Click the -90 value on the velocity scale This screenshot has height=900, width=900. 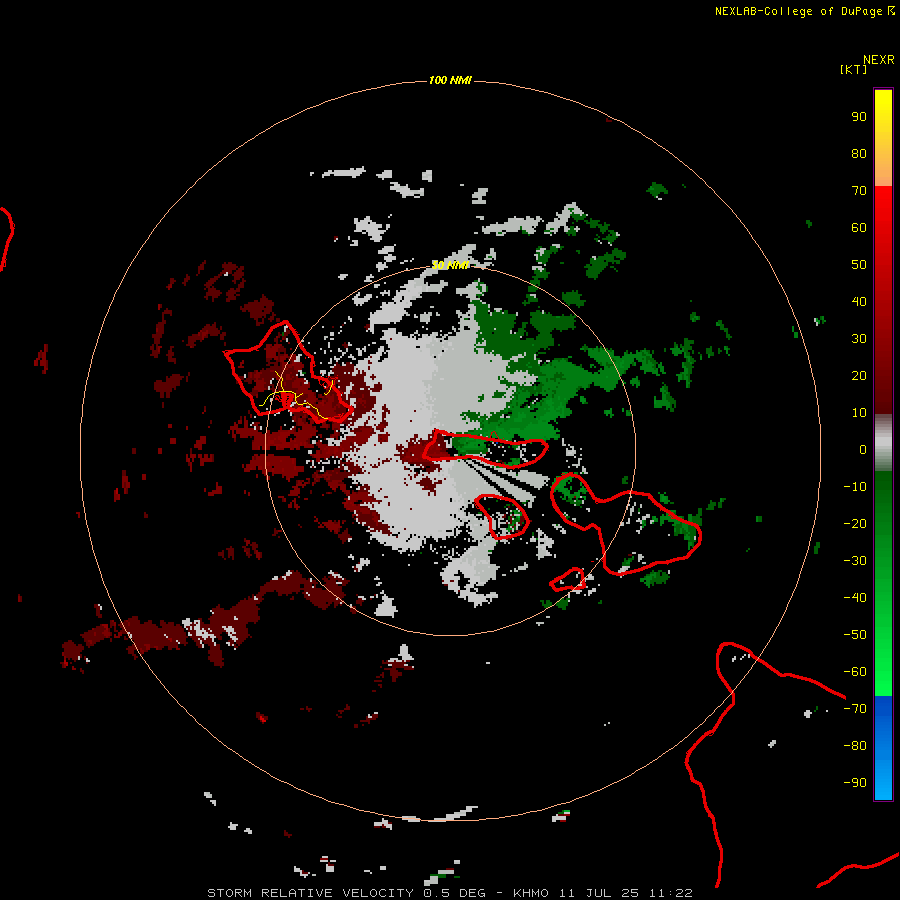point(855,783)
